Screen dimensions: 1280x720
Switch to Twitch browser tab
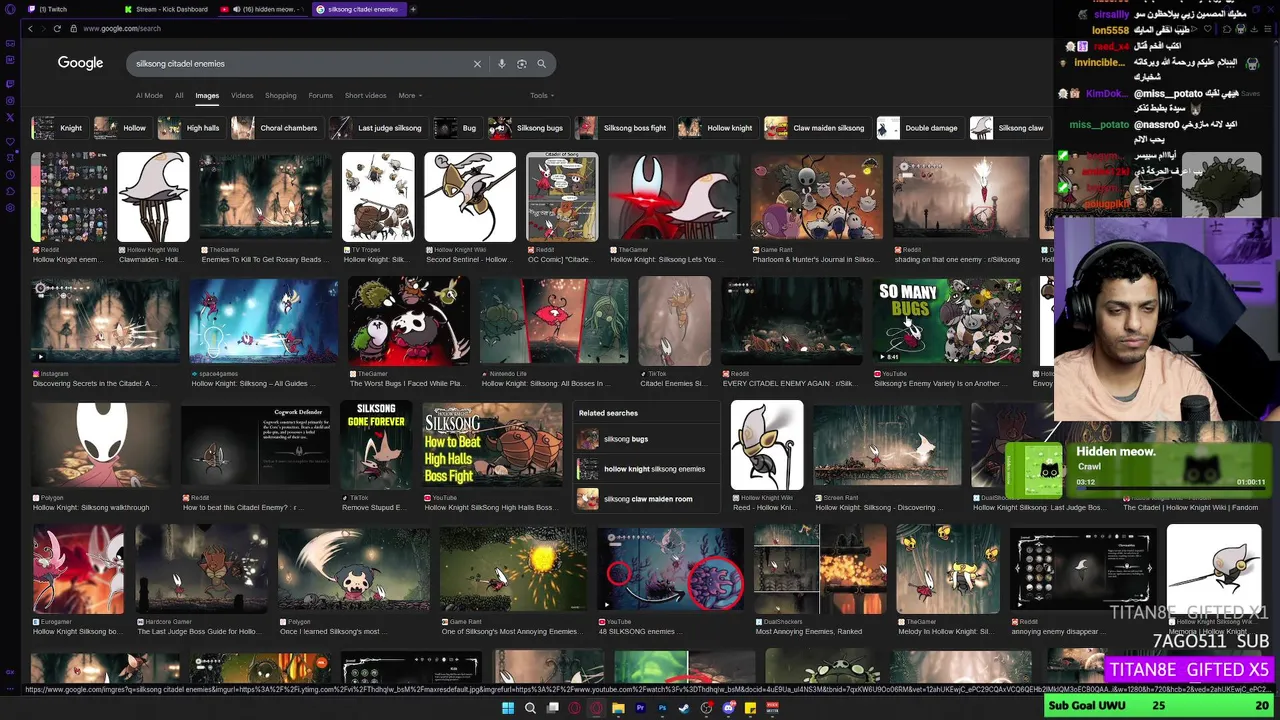pos(68,9)
